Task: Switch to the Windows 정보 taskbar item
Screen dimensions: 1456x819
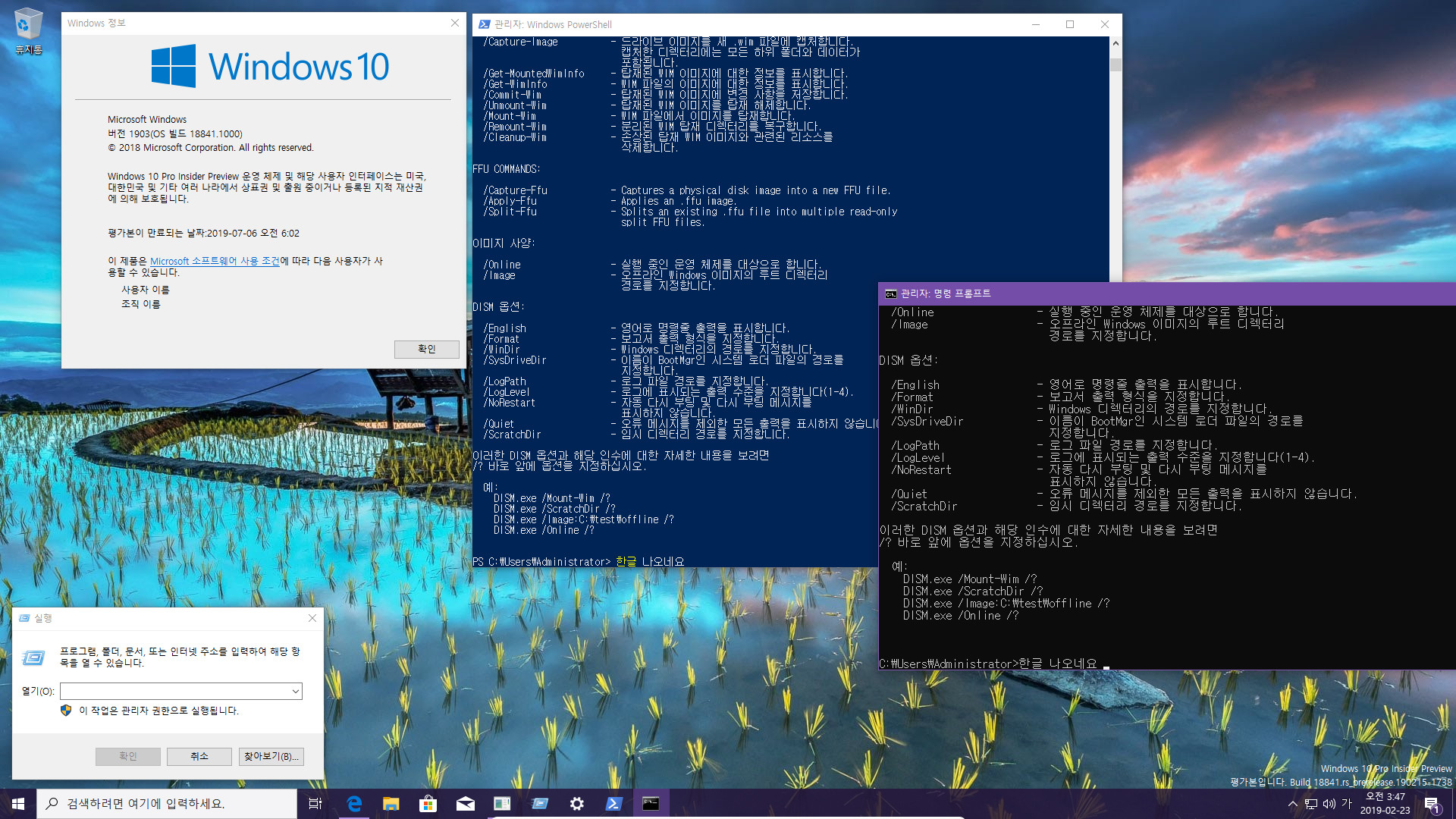Action: click(502, 804)
